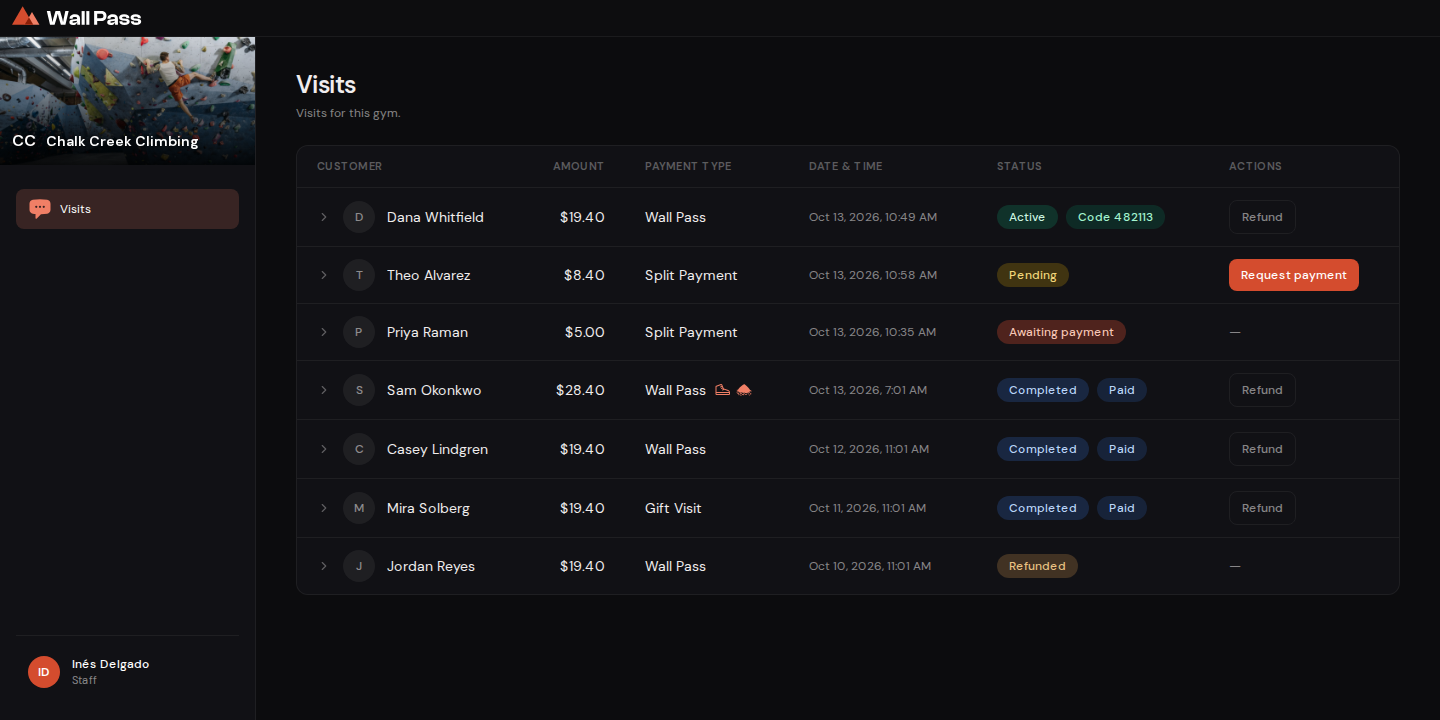Click the Code 482113 badge
This screenshot has height=720, width=1440.
click(1115, 217)
